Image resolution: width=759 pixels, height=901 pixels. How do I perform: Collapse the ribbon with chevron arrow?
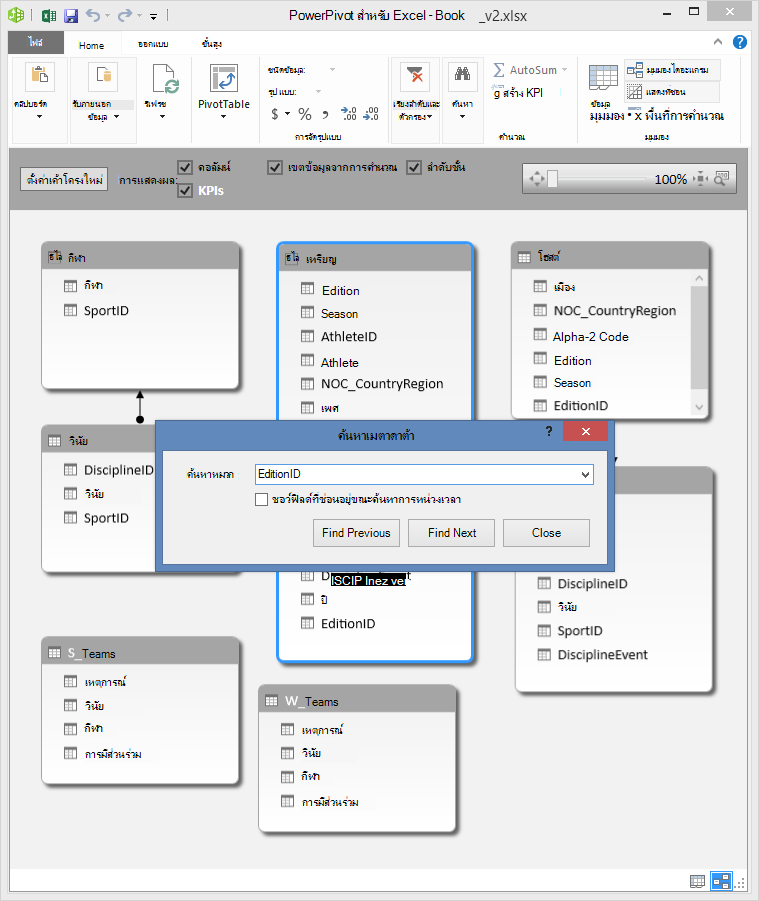(718, 41)
